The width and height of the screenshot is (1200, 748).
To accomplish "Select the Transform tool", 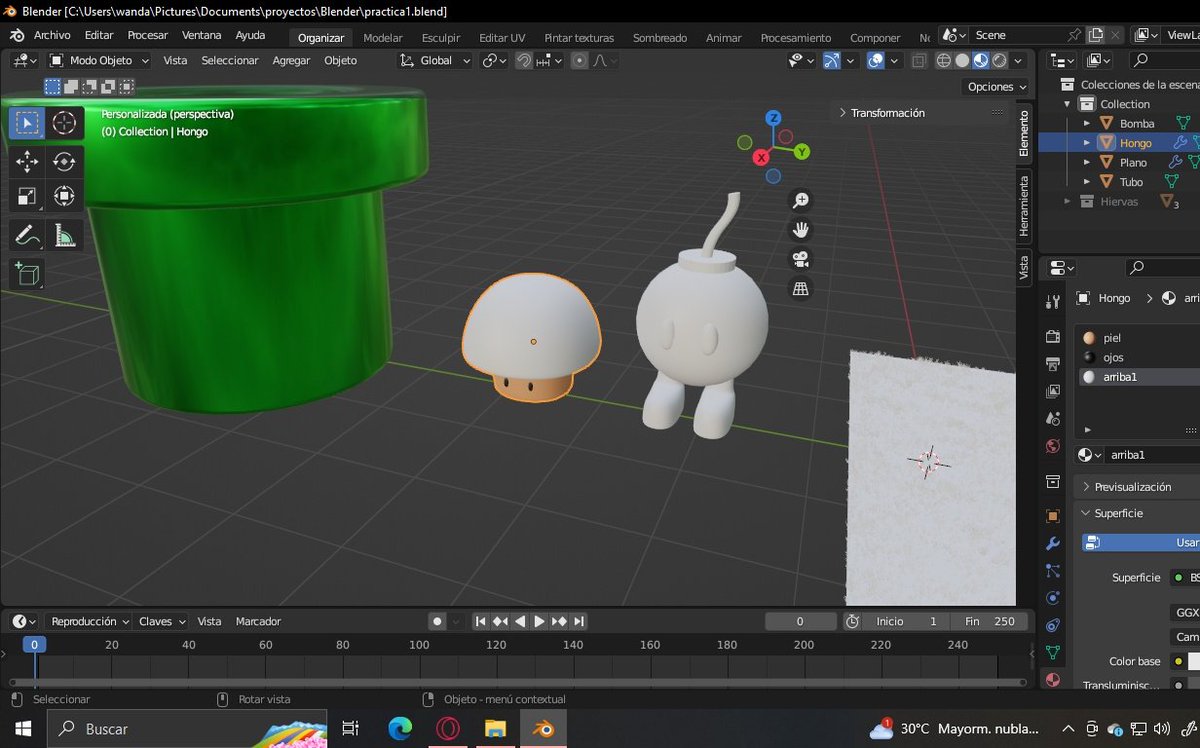I will (64, 197).
